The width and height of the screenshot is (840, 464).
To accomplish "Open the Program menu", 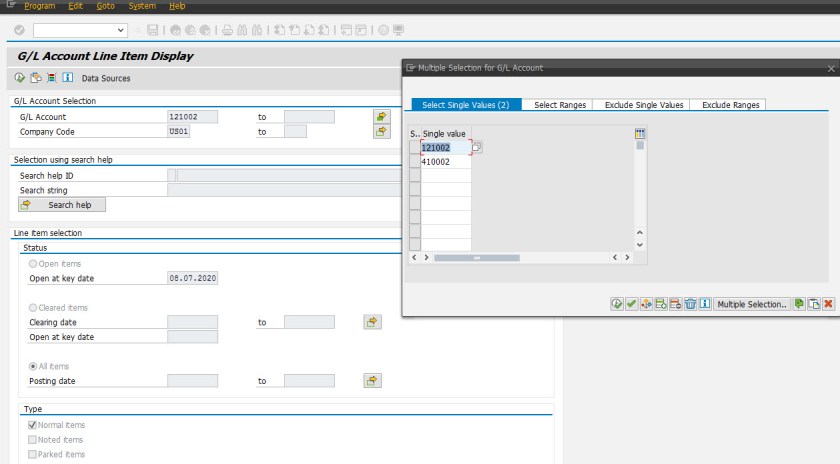I will 40,6.
